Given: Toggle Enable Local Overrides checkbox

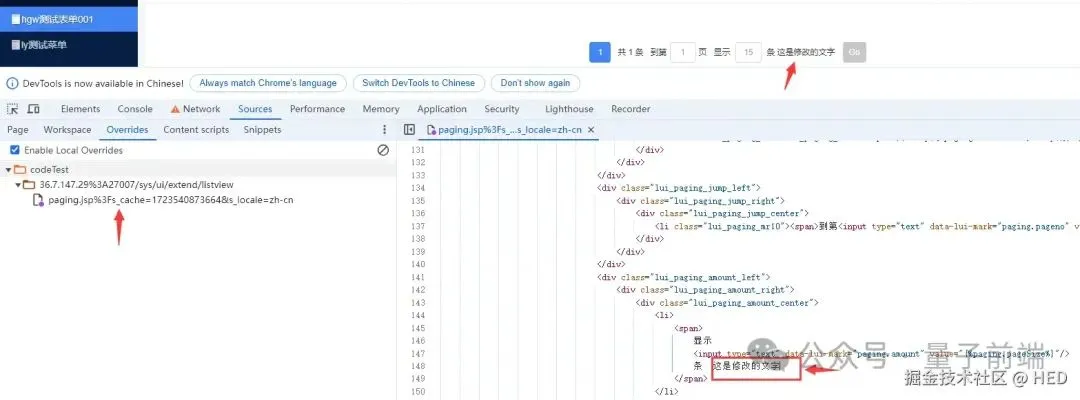Looking at the screenshot, I should [14, 150].
